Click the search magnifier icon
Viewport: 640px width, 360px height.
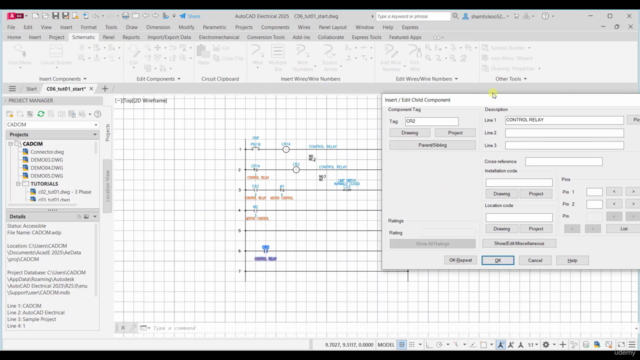pos(455,16)
